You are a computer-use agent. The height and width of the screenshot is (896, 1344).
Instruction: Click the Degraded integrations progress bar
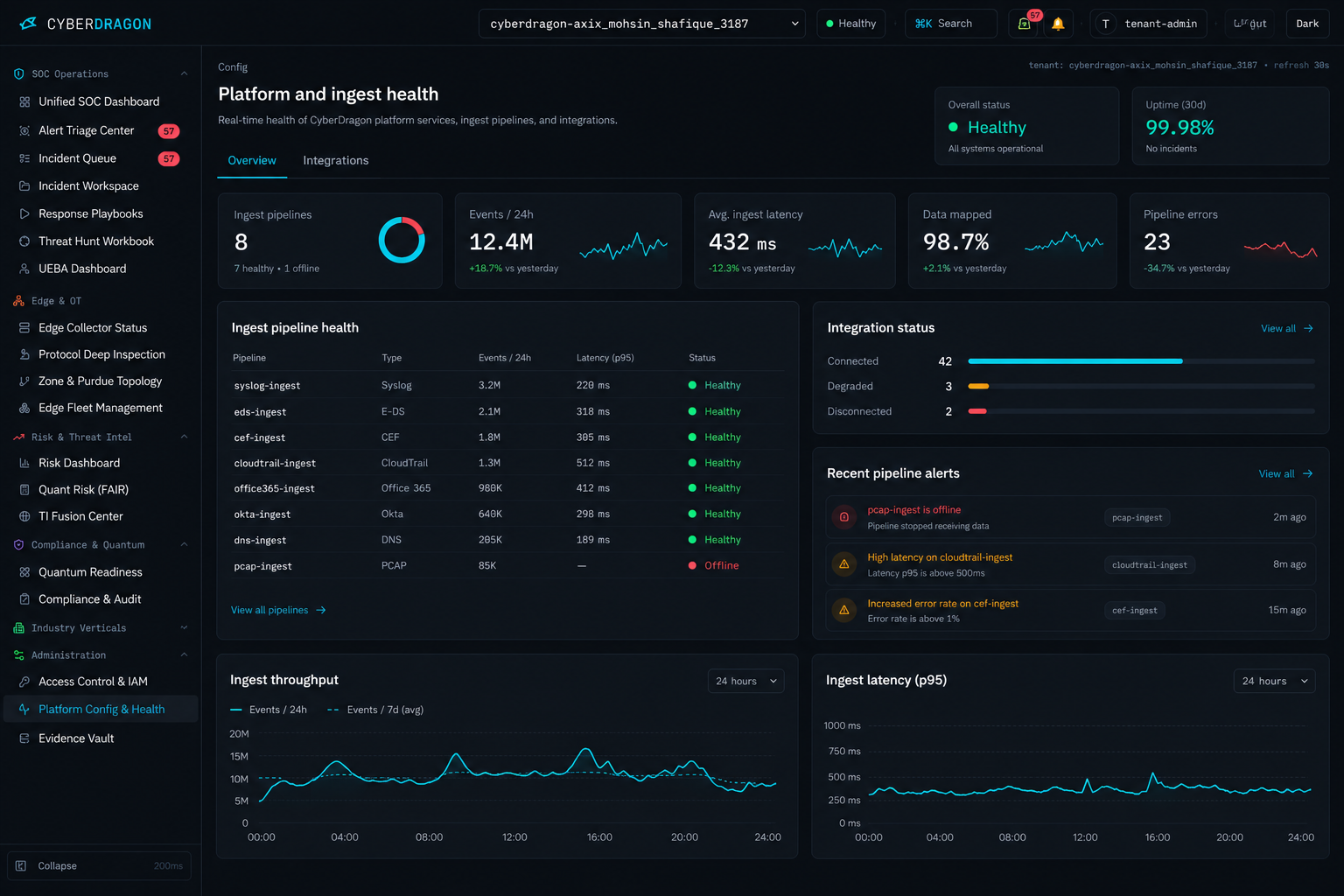pyautogui.click(x=1141, y=386)
